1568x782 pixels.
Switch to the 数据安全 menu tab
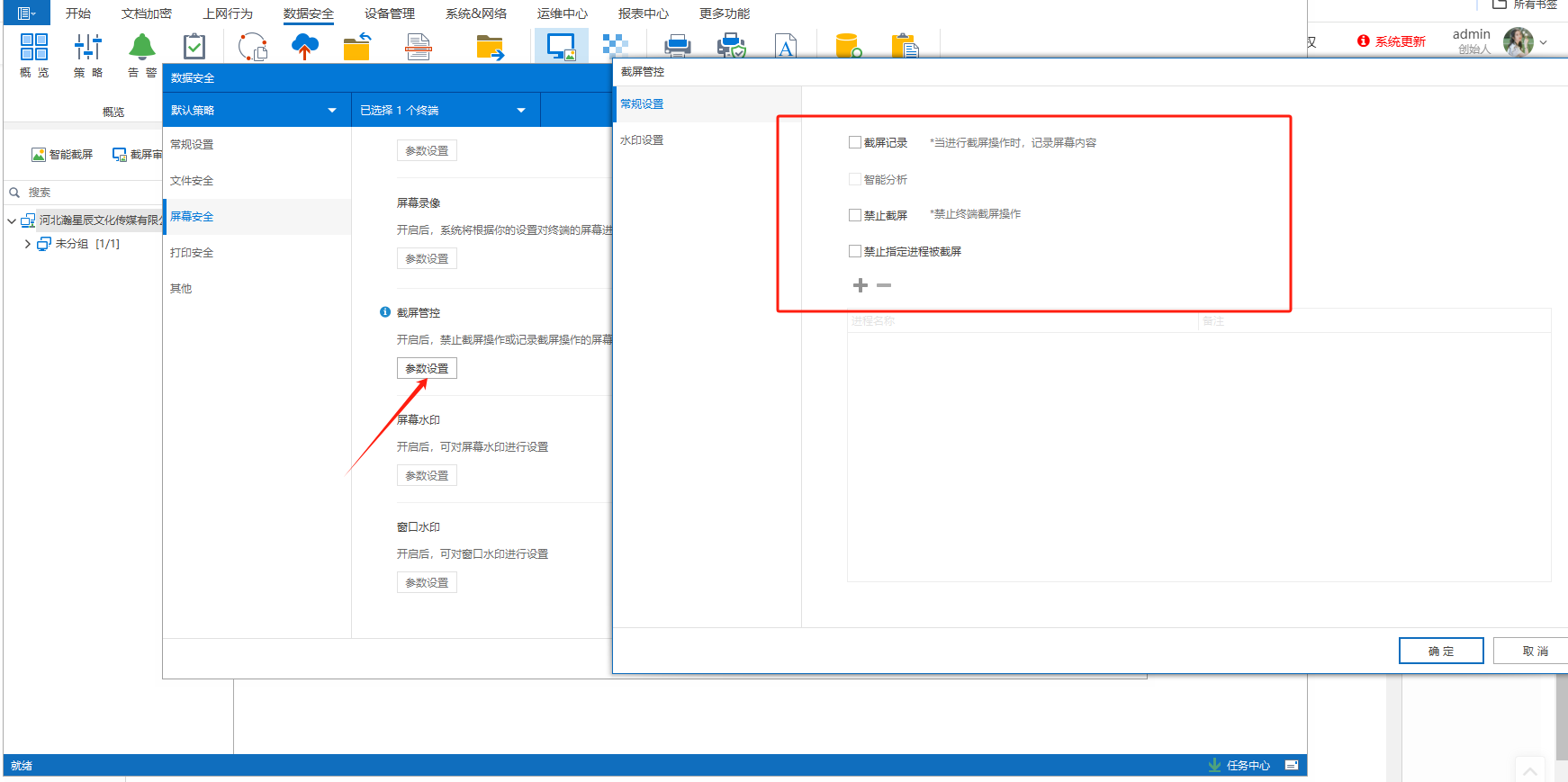[x=309, y=13]
